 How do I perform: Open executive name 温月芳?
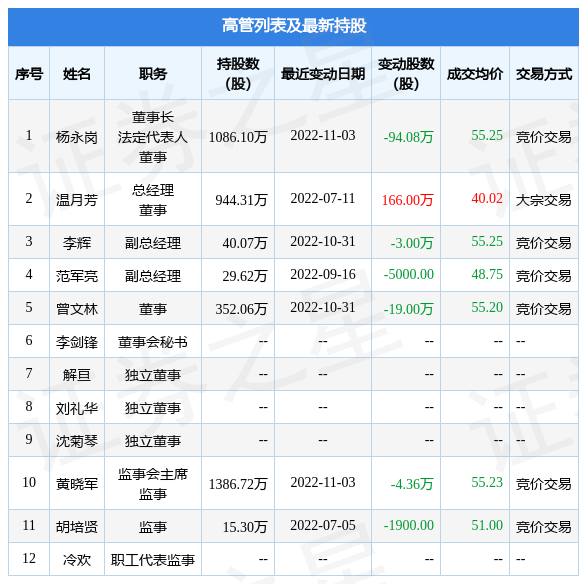[77, 200]
